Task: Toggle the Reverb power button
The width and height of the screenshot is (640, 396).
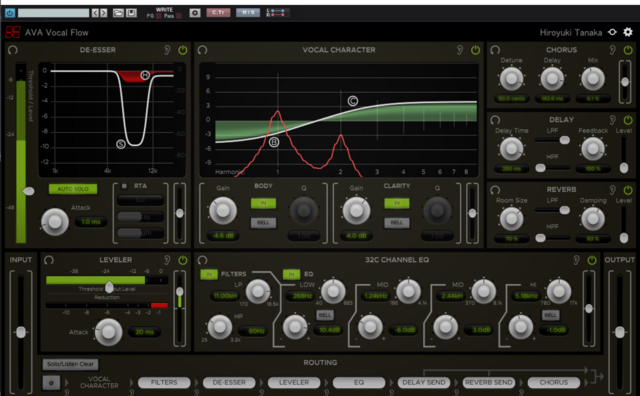Action: (x=628, y=190)
